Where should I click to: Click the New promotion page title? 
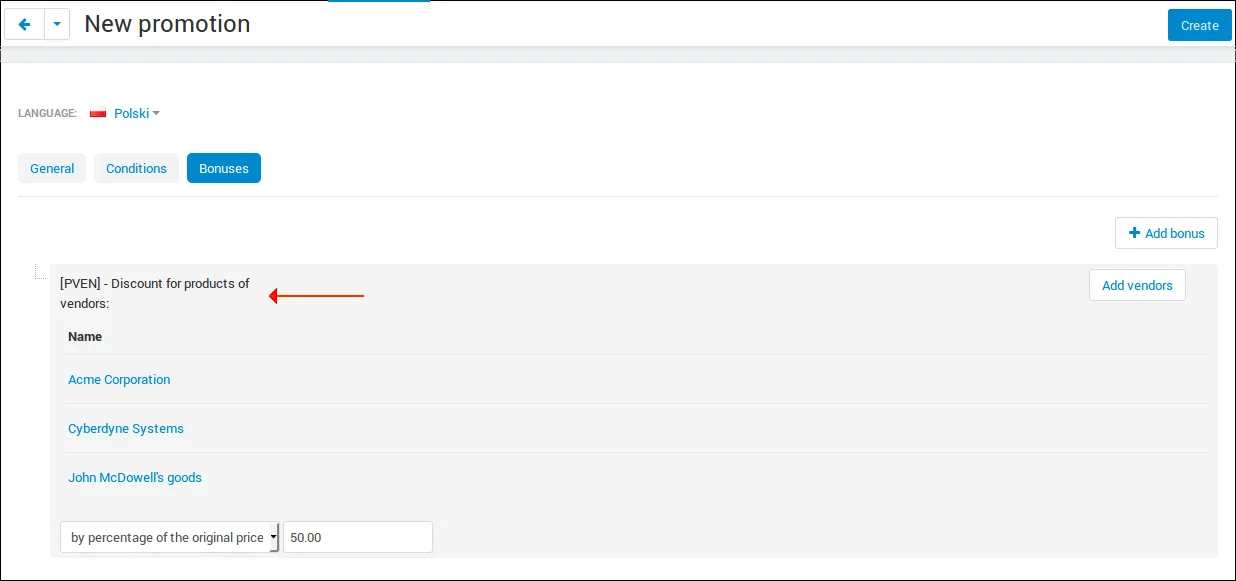pos(167,24)
